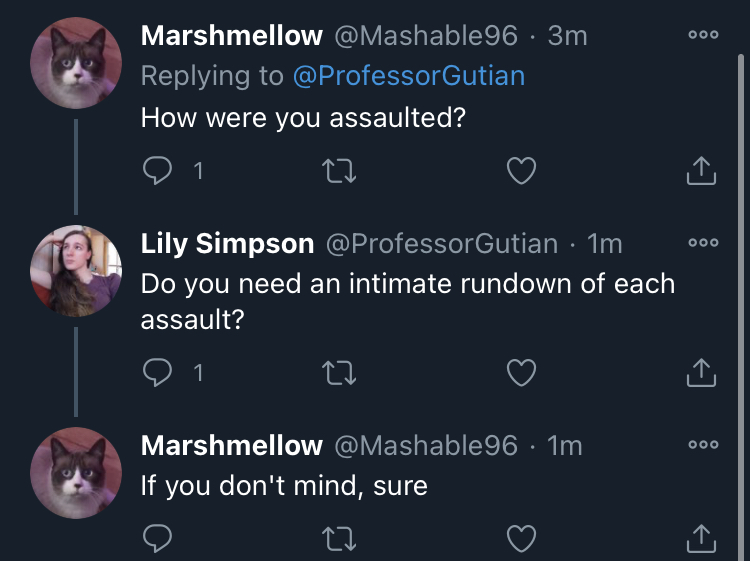Viewport: 750px width, 561px height.
Task: Like "If you don't mind, sure" tweet
Action: 521,539
